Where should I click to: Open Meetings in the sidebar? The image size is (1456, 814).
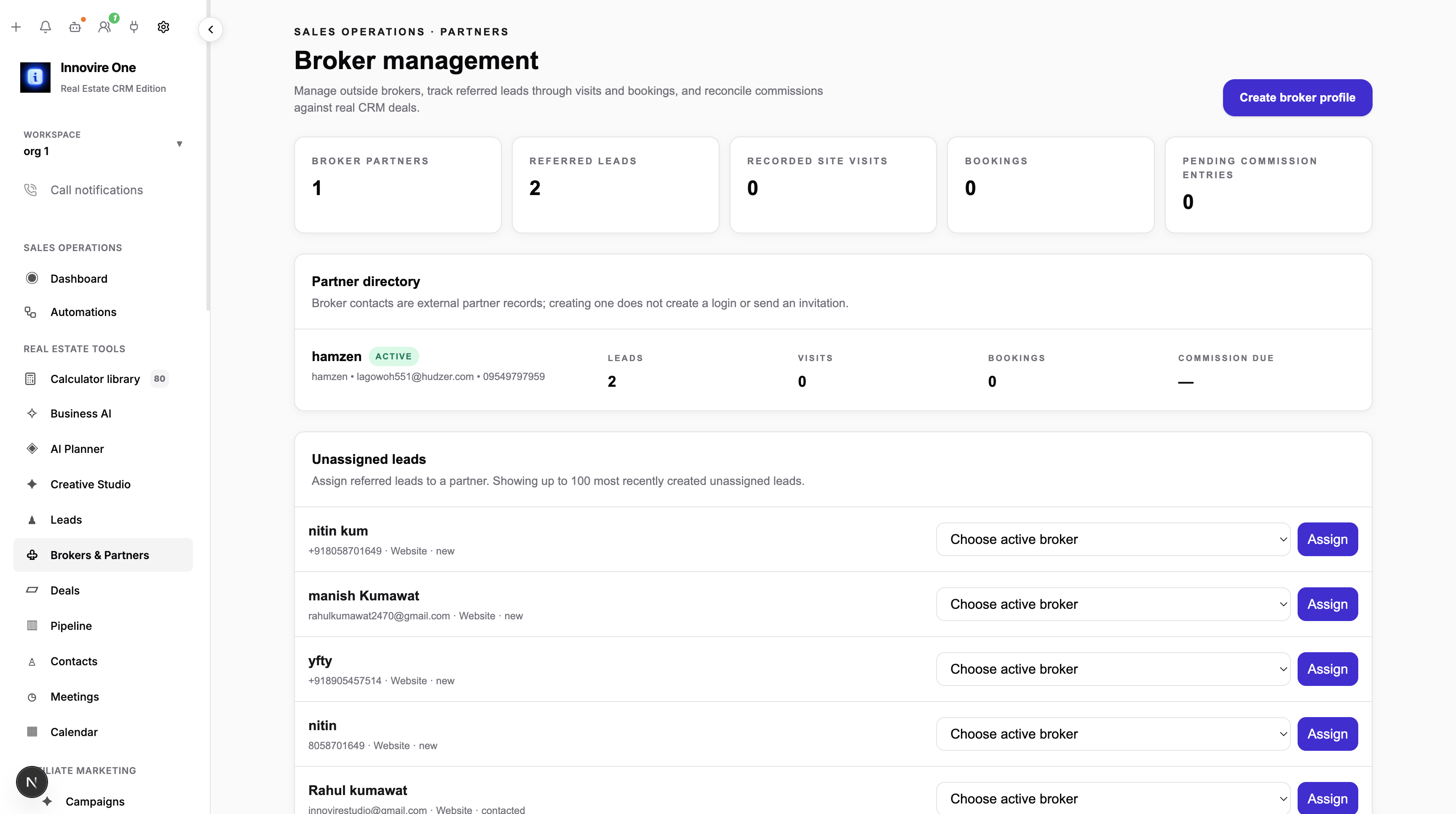pos(103,696)
